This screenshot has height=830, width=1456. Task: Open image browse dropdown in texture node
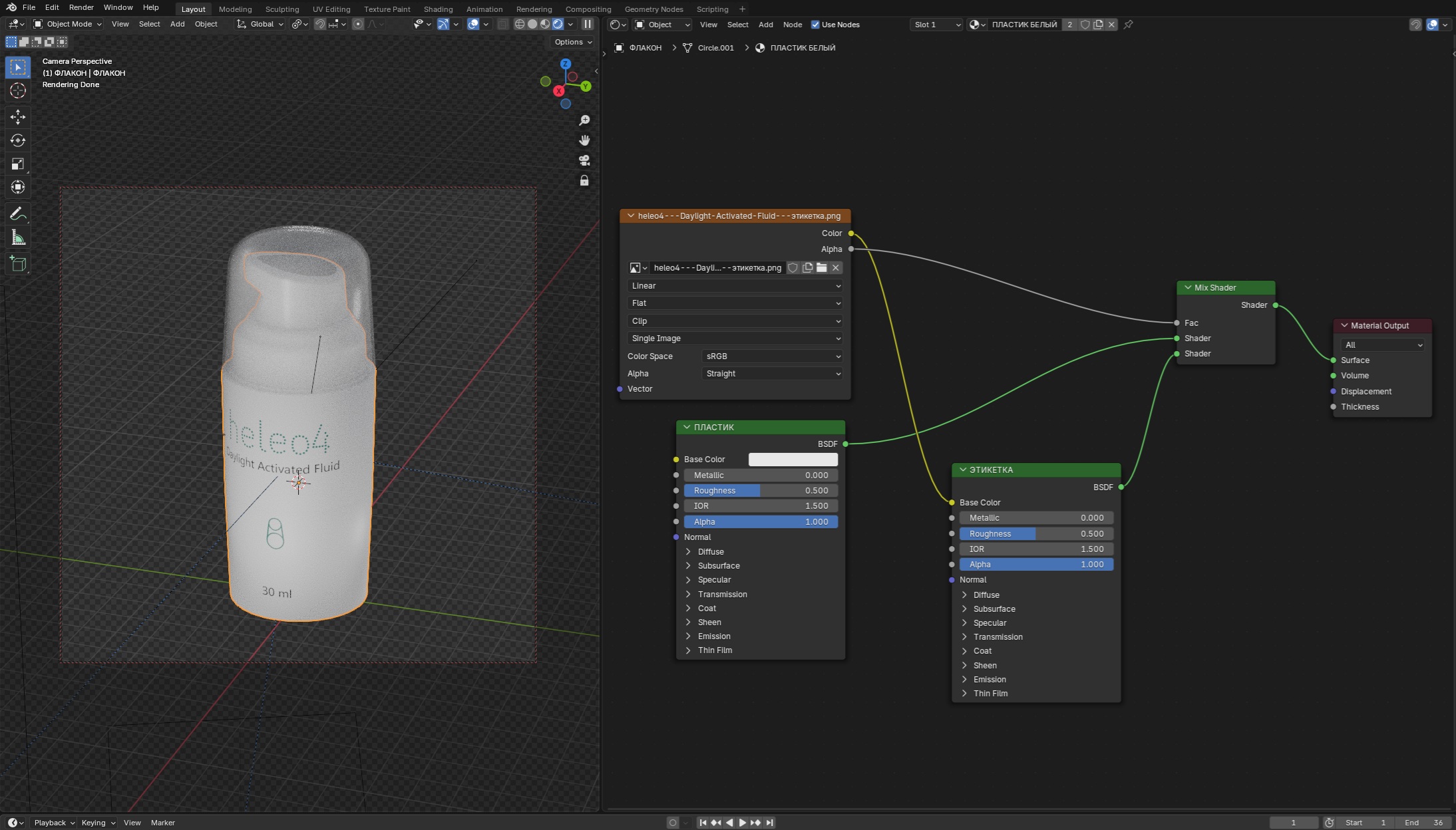click(638, 267)
